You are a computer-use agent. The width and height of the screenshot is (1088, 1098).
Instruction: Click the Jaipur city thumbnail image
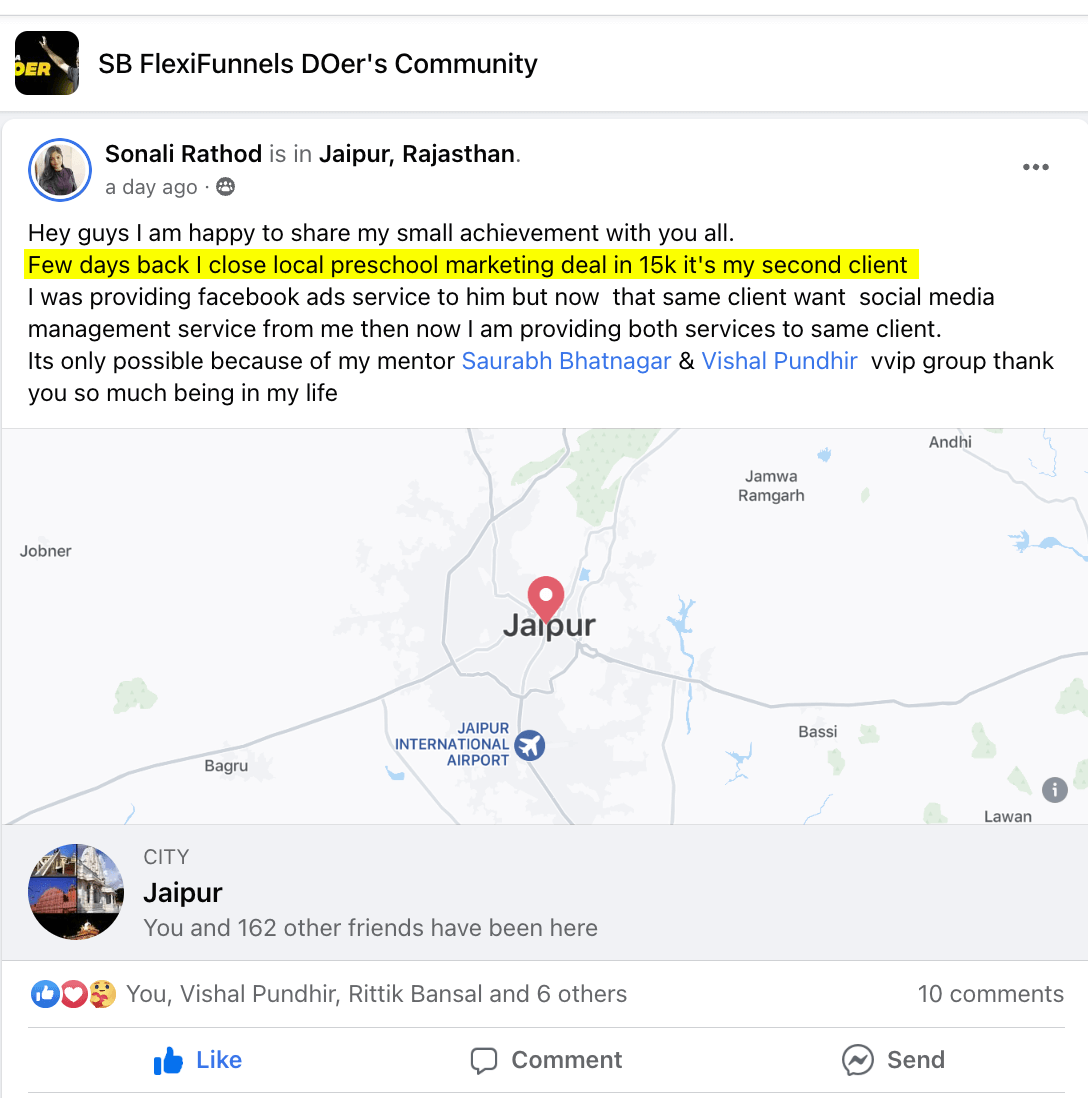76,891
